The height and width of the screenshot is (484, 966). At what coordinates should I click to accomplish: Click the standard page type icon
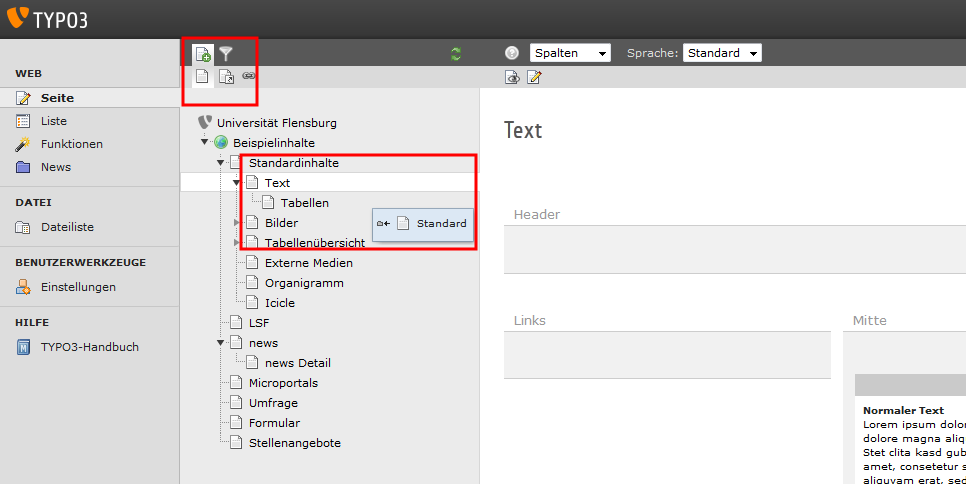click(203, 77)
